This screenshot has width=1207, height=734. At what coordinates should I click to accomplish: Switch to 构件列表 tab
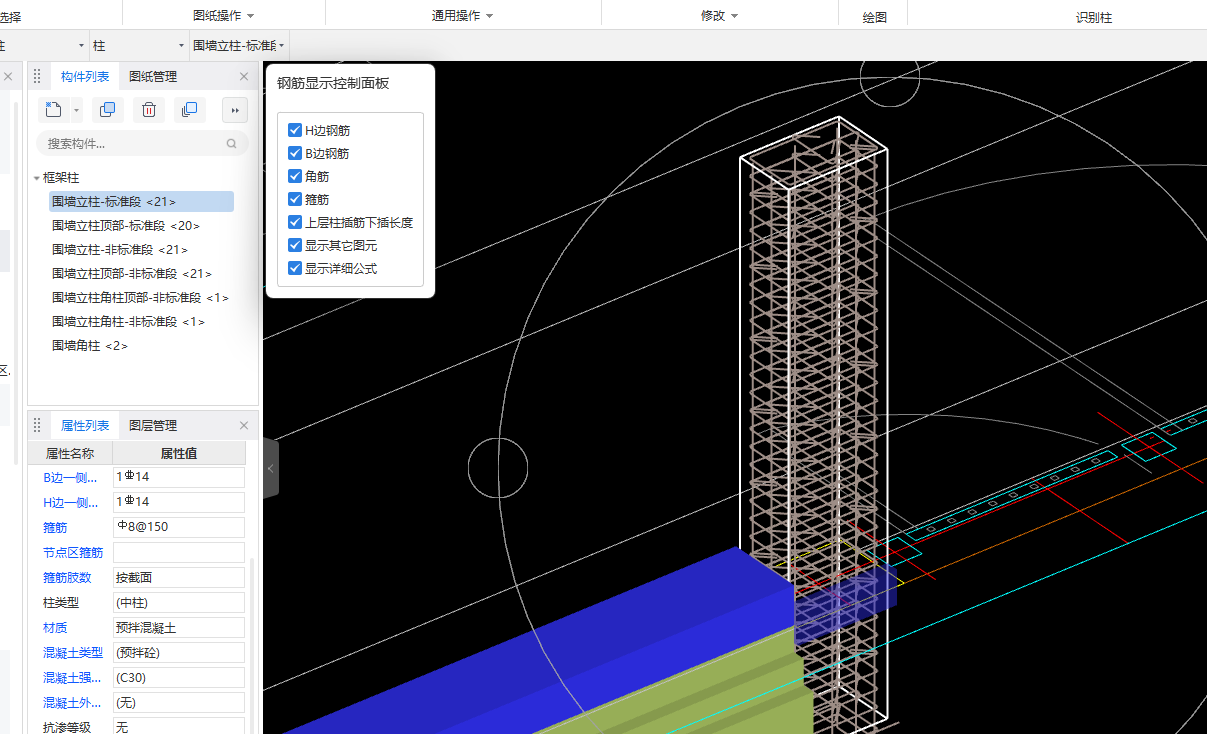[x=85, y=76]
